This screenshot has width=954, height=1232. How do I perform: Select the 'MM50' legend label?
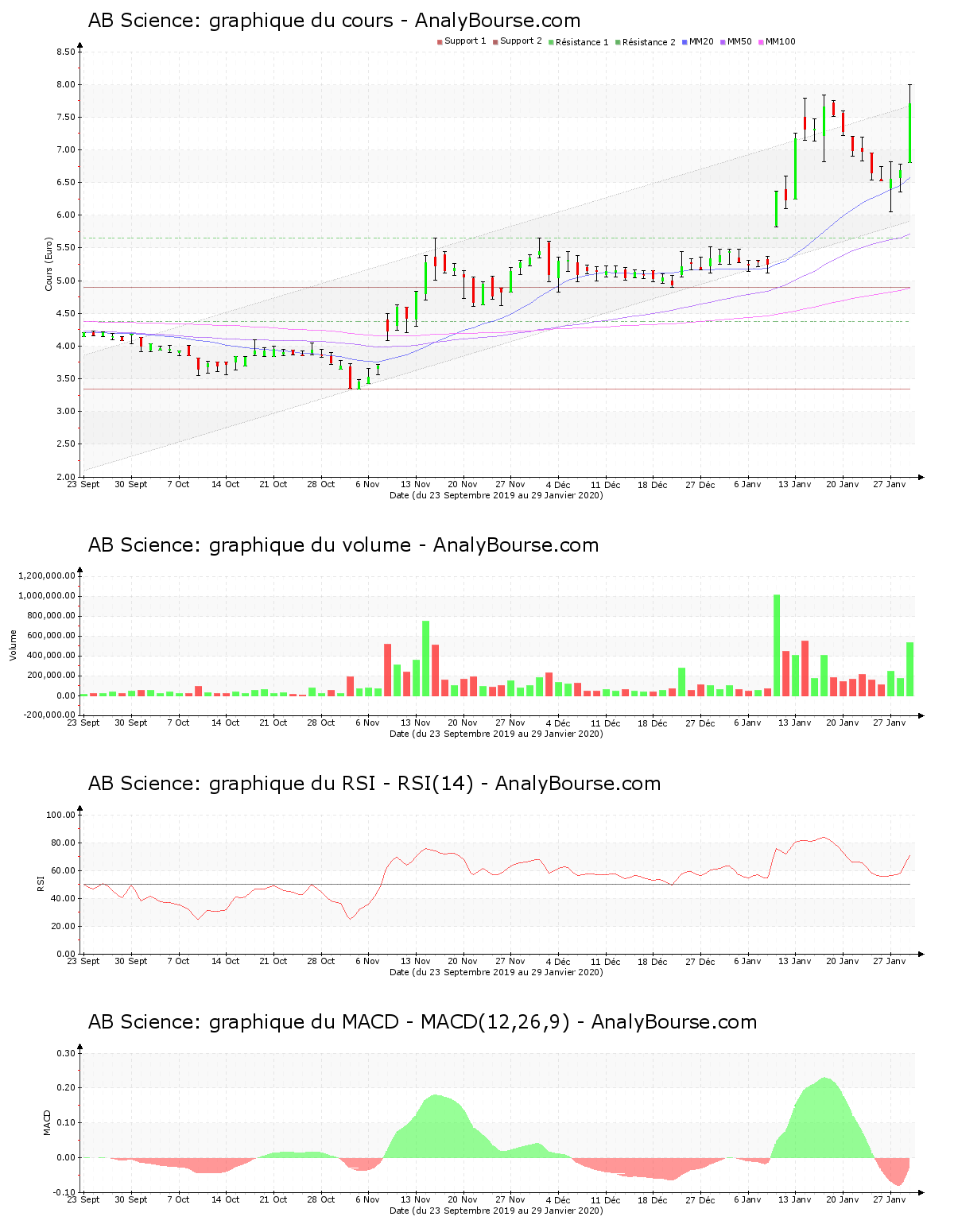coord(739,41)
